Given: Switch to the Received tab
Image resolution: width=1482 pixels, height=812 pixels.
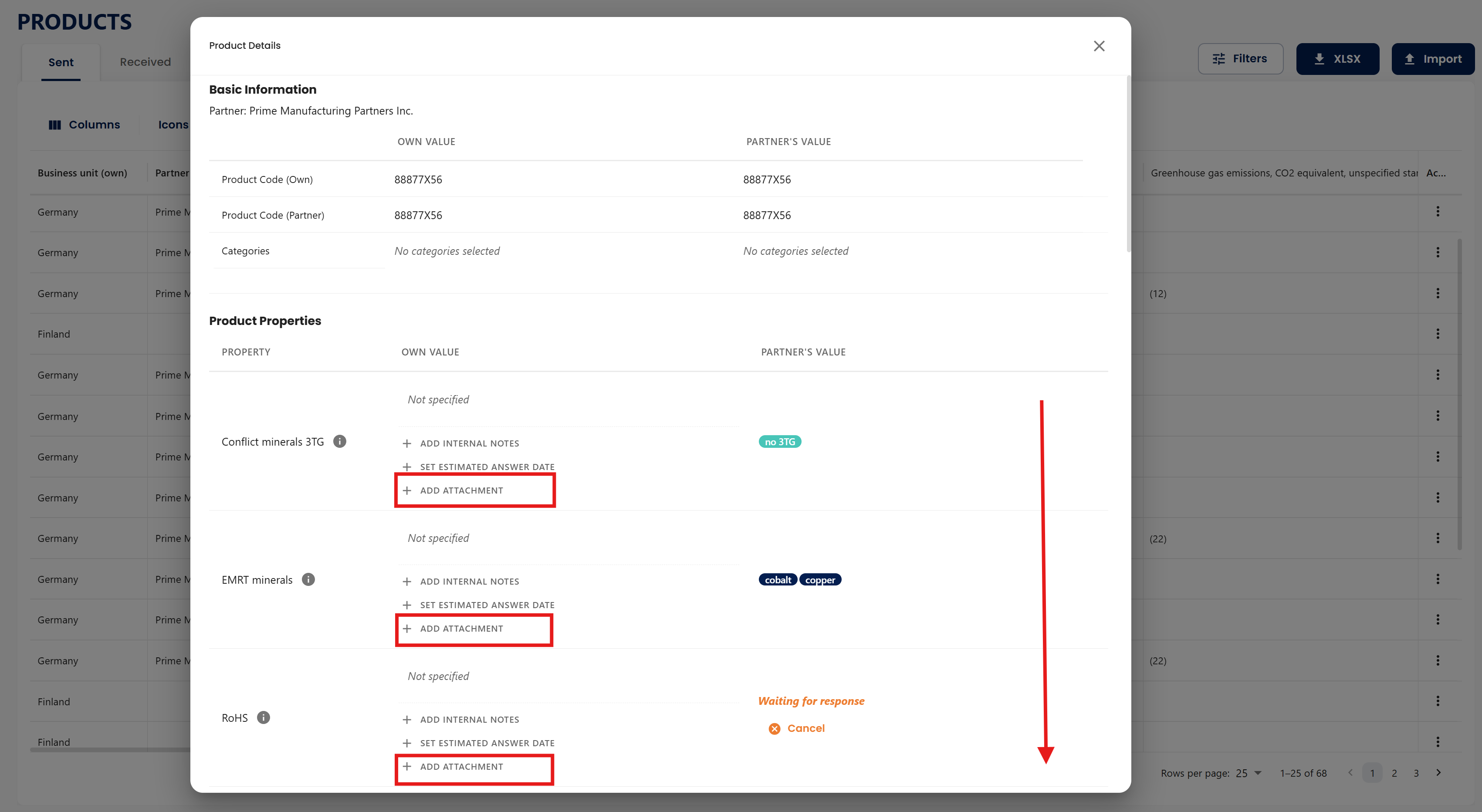Looking at the screenshot, I should [x=145, y=62].
